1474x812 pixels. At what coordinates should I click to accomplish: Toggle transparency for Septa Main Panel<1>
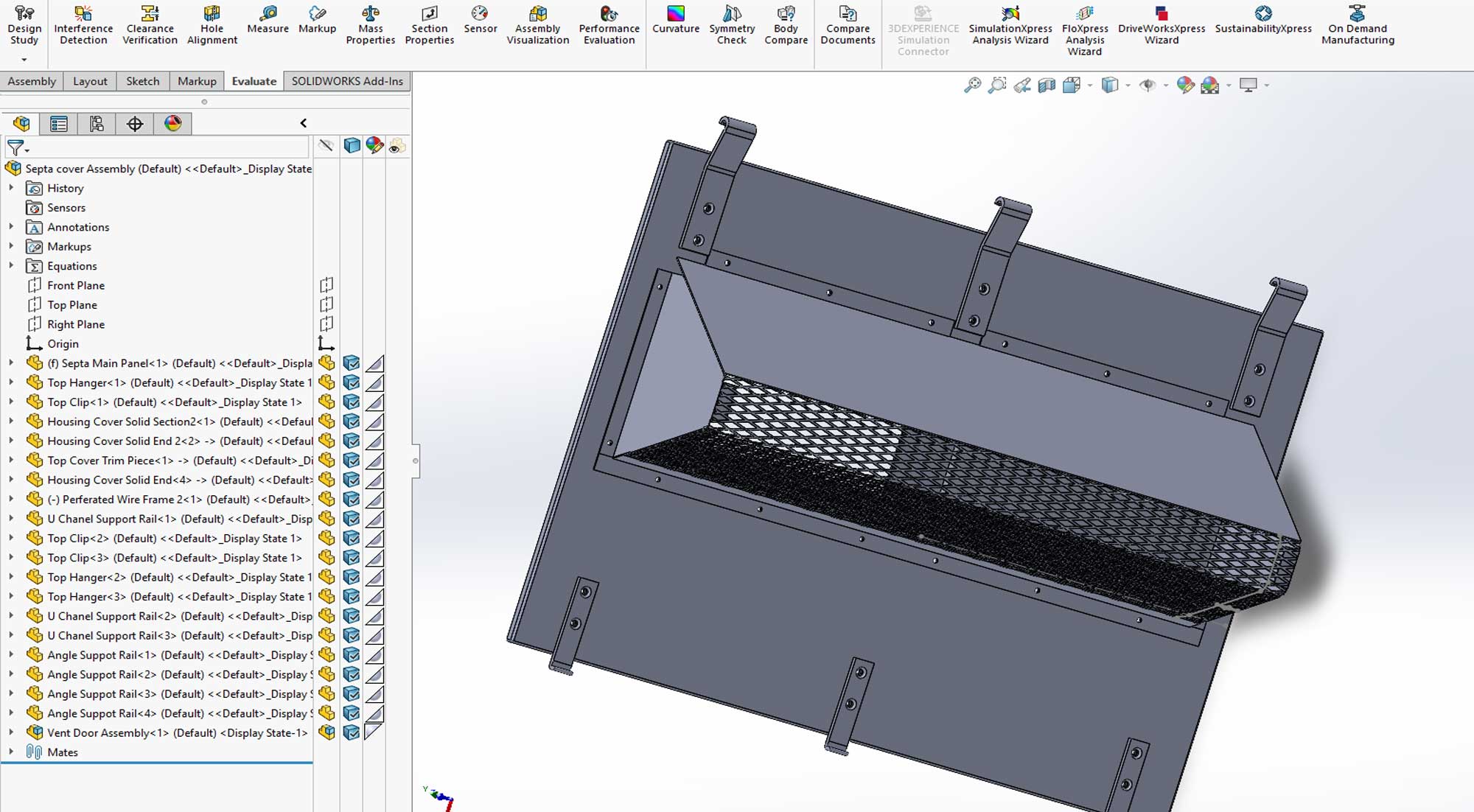(x=374, y=363)
